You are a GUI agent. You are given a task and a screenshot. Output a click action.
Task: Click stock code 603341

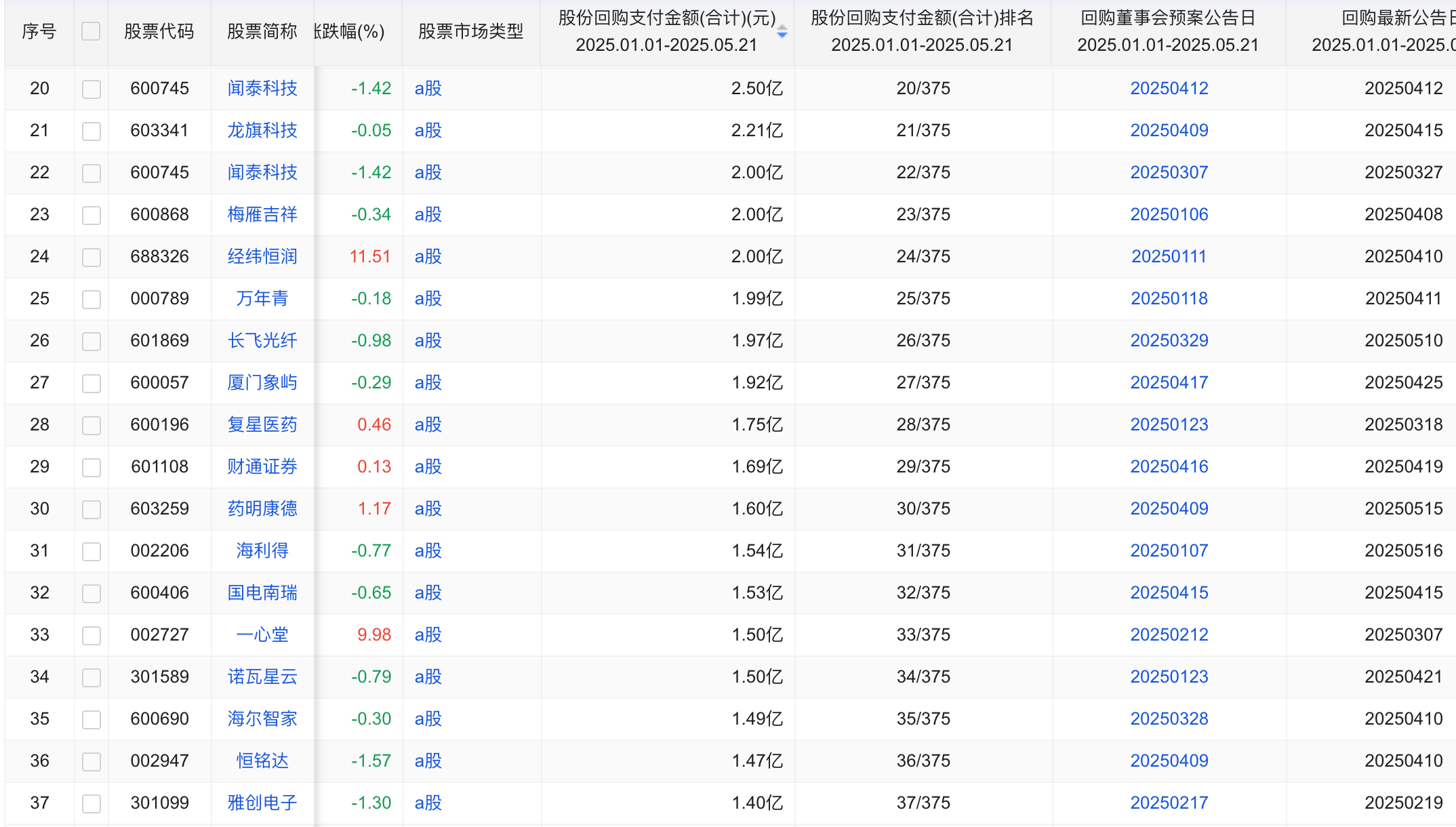(x=159, y=130)
